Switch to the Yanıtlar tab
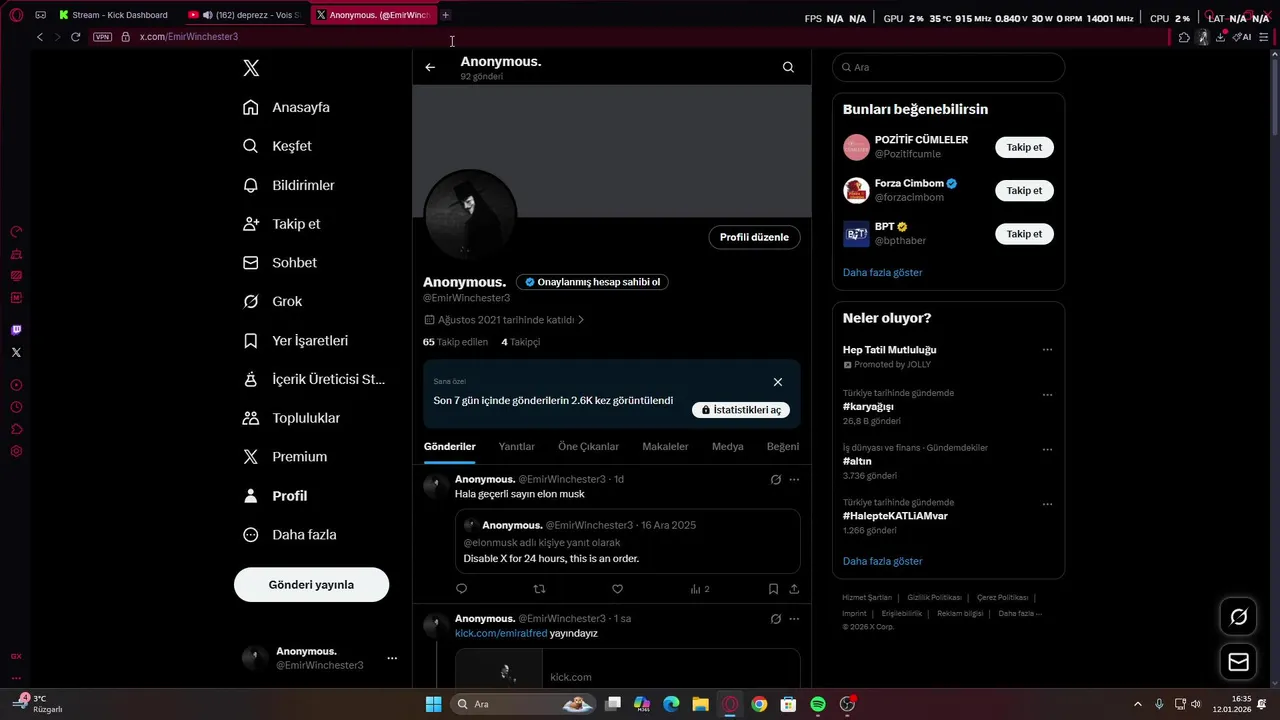The image size is (1280, 720). (x=516, y=447)
